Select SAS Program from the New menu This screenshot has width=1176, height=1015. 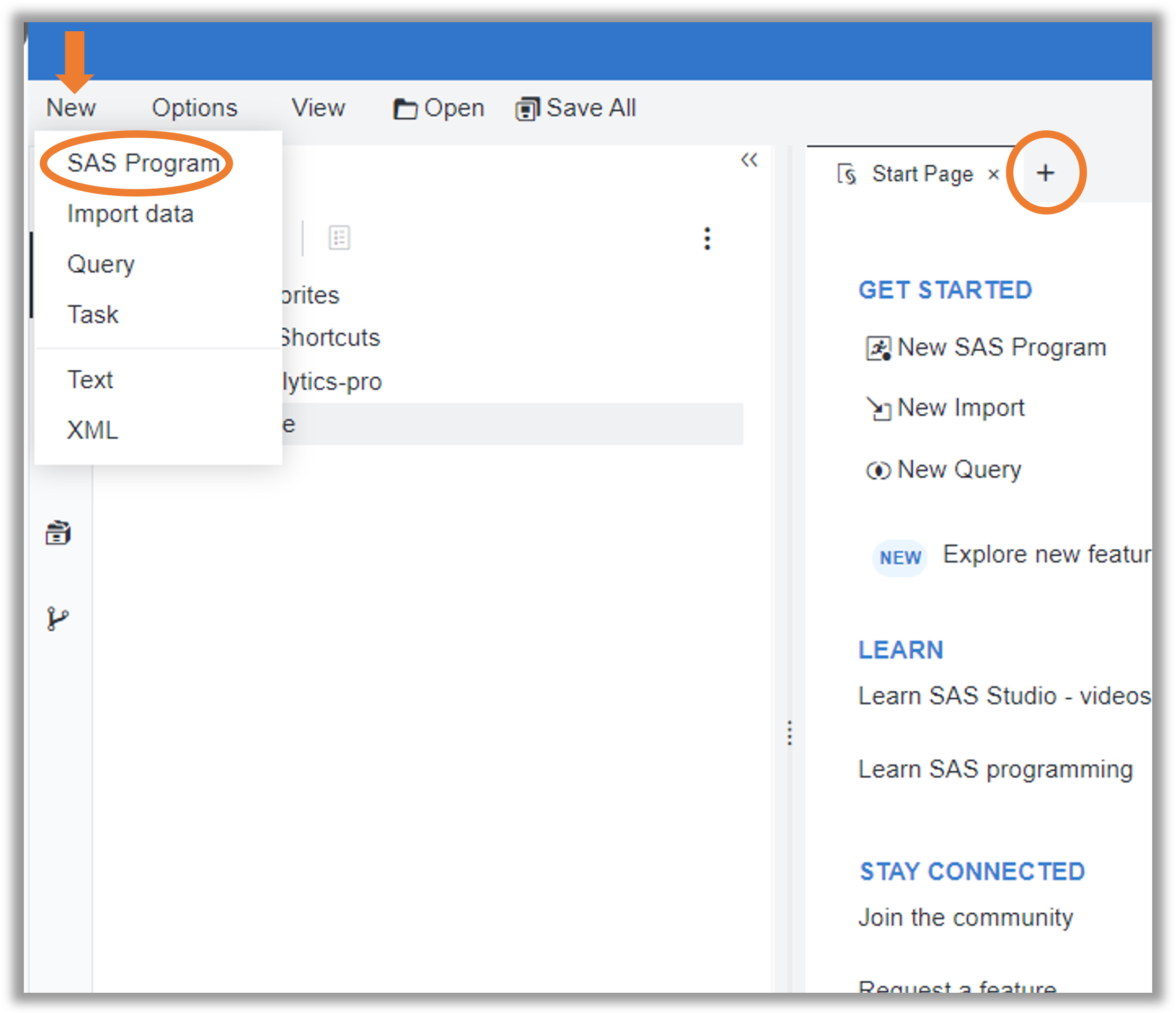click(x=143, y=164)
